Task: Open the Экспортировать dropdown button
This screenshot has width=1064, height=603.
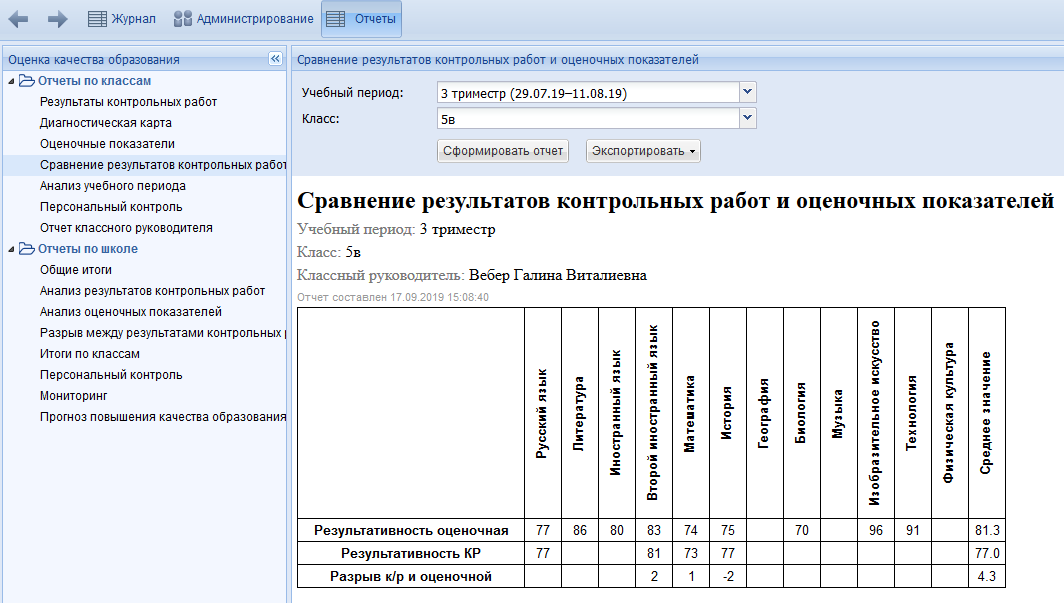Action: 643,151
